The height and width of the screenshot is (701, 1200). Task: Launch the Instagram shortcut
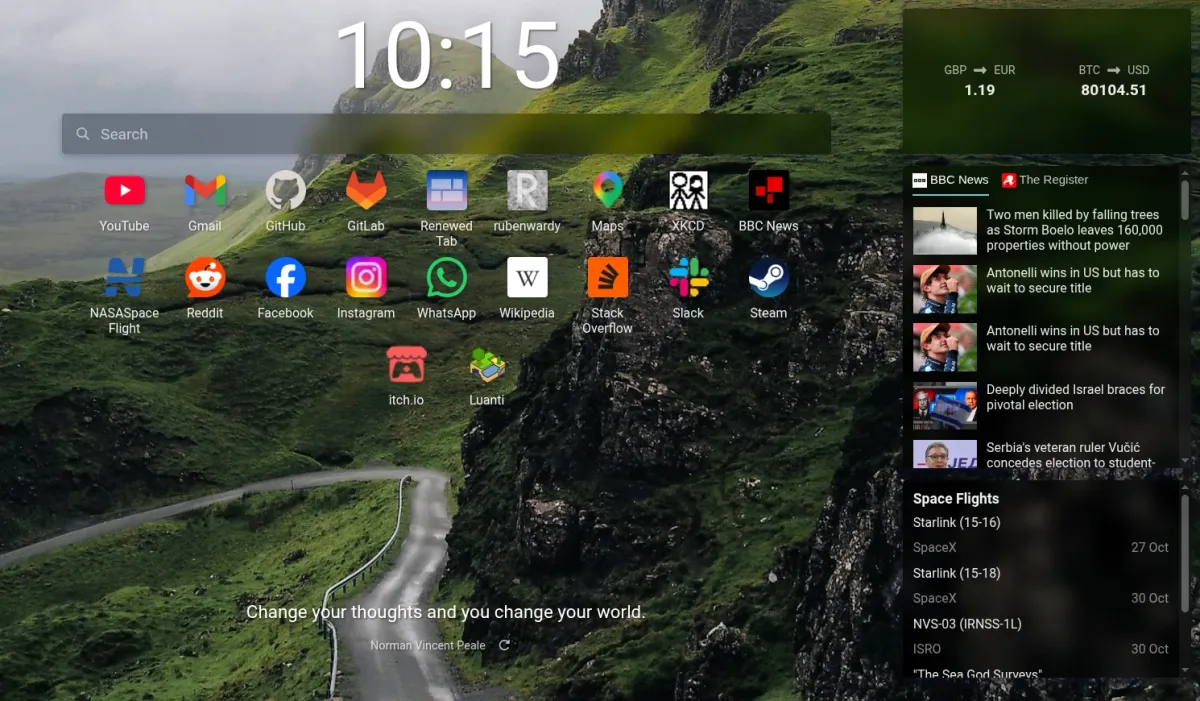coord(366,288)
